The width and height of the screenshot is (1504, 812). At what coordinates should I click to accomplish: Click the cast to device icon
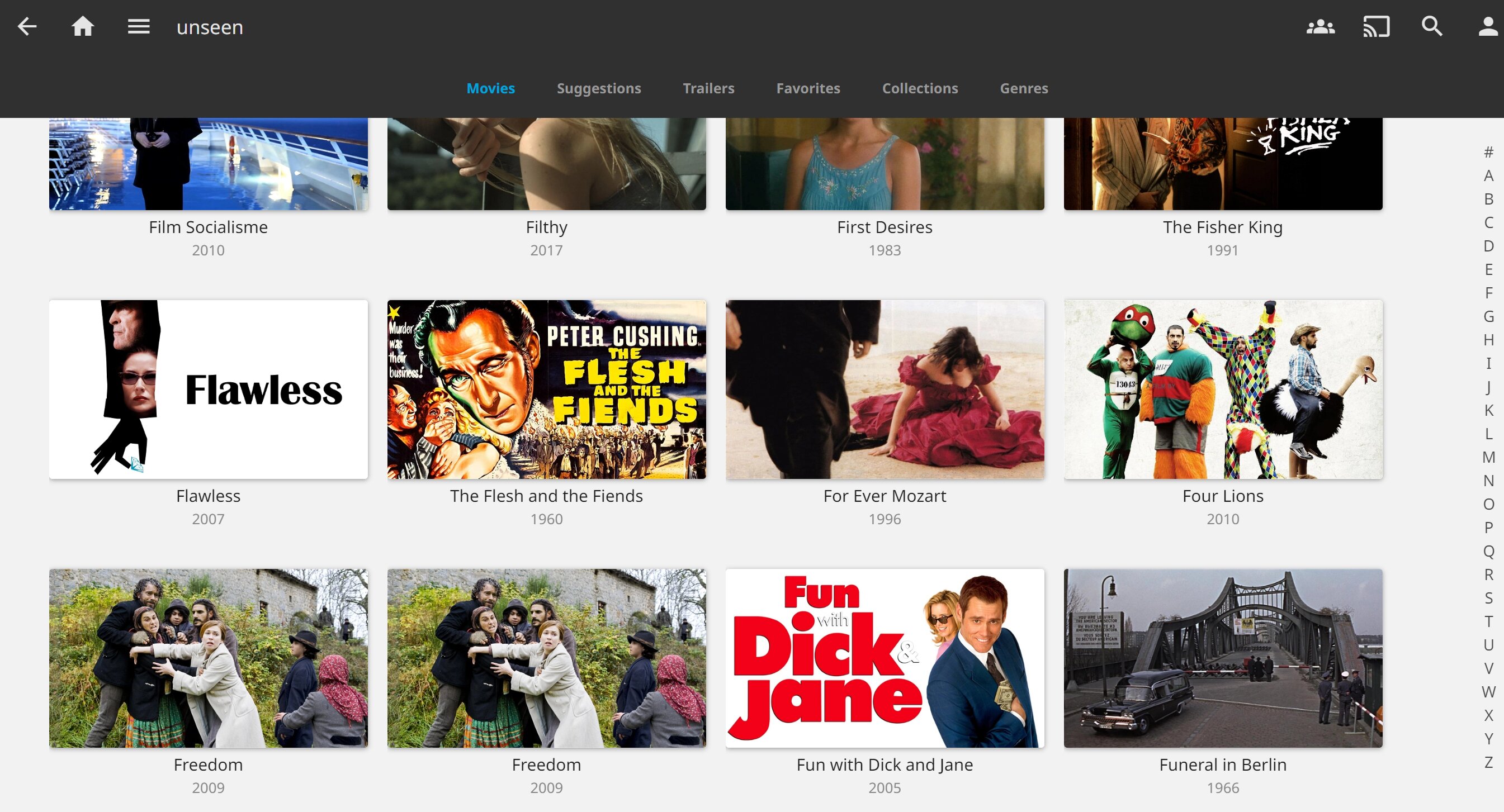coord(1376,27)
